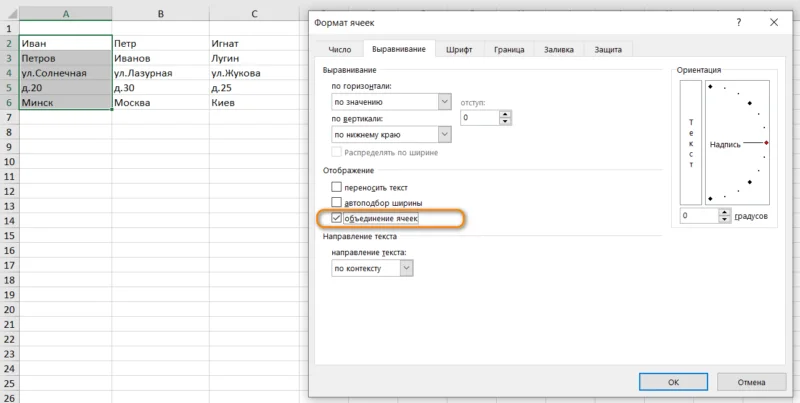The image size is (800, 403).
Task: Increase отступ value with up arrow
Action: click(x=505, y=113)
